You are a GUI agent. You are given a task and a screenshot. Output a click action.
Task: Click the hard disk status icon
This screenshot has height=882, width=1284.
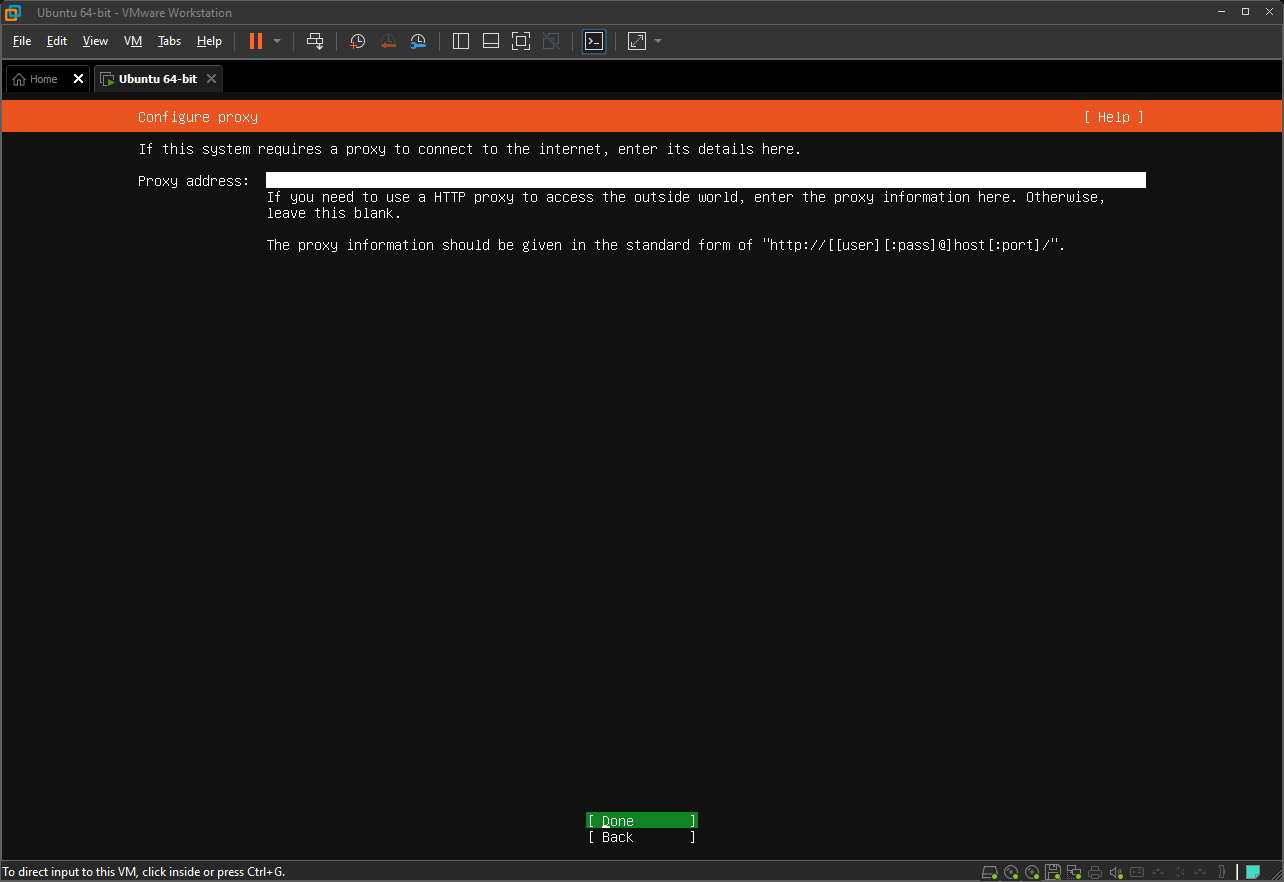pyautogui.click(x=990, y=872)
